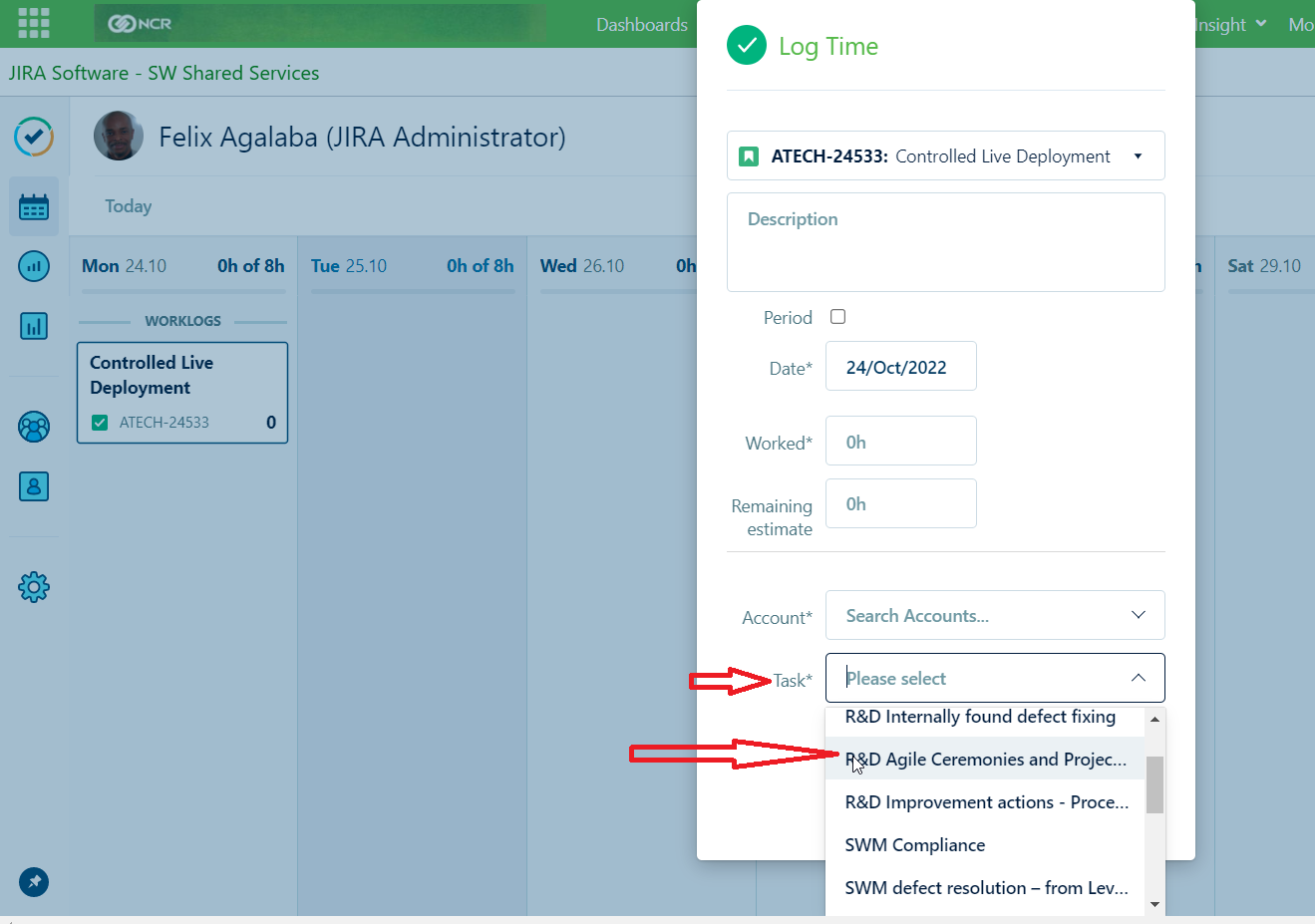Choose SWM Compliance from task list
Viewport: 1315px width, 924px height.
pyautogui.click(x=914, y=845)
